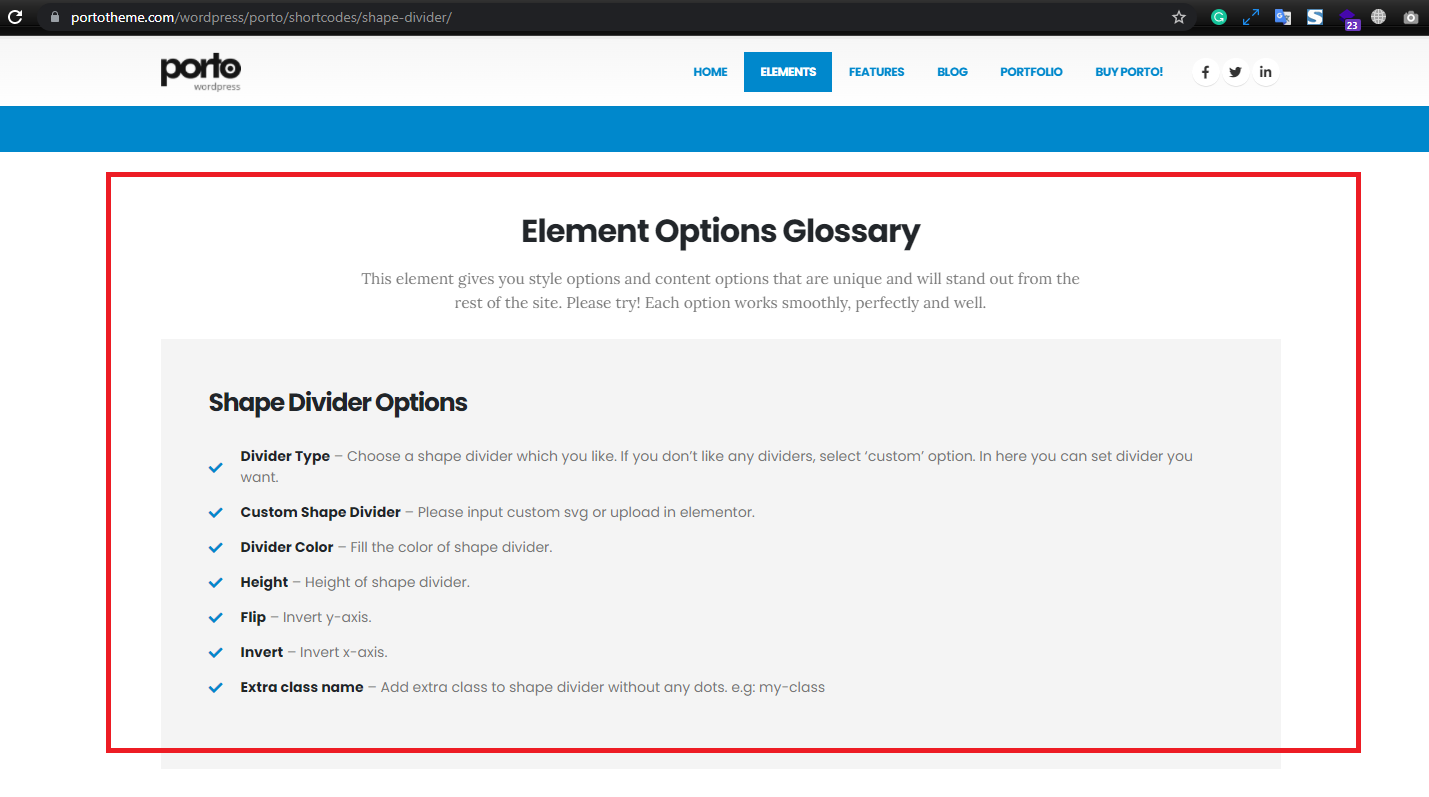Viewport: 1429px width, 797px height.
Task: Click the checkmark beside Height
Action: (215, 583)
